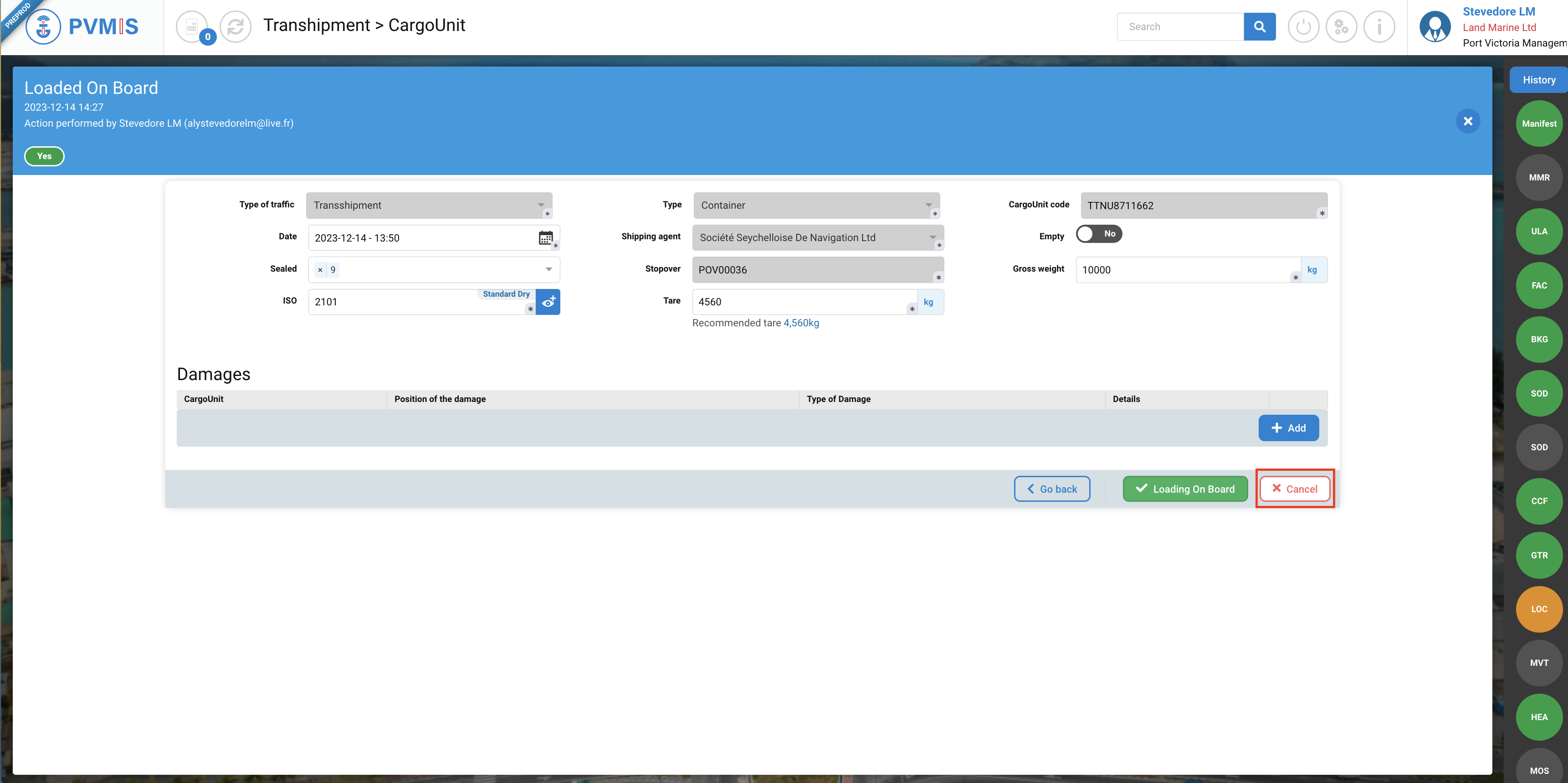
Task: Open the History tab
Action: 1539,80
